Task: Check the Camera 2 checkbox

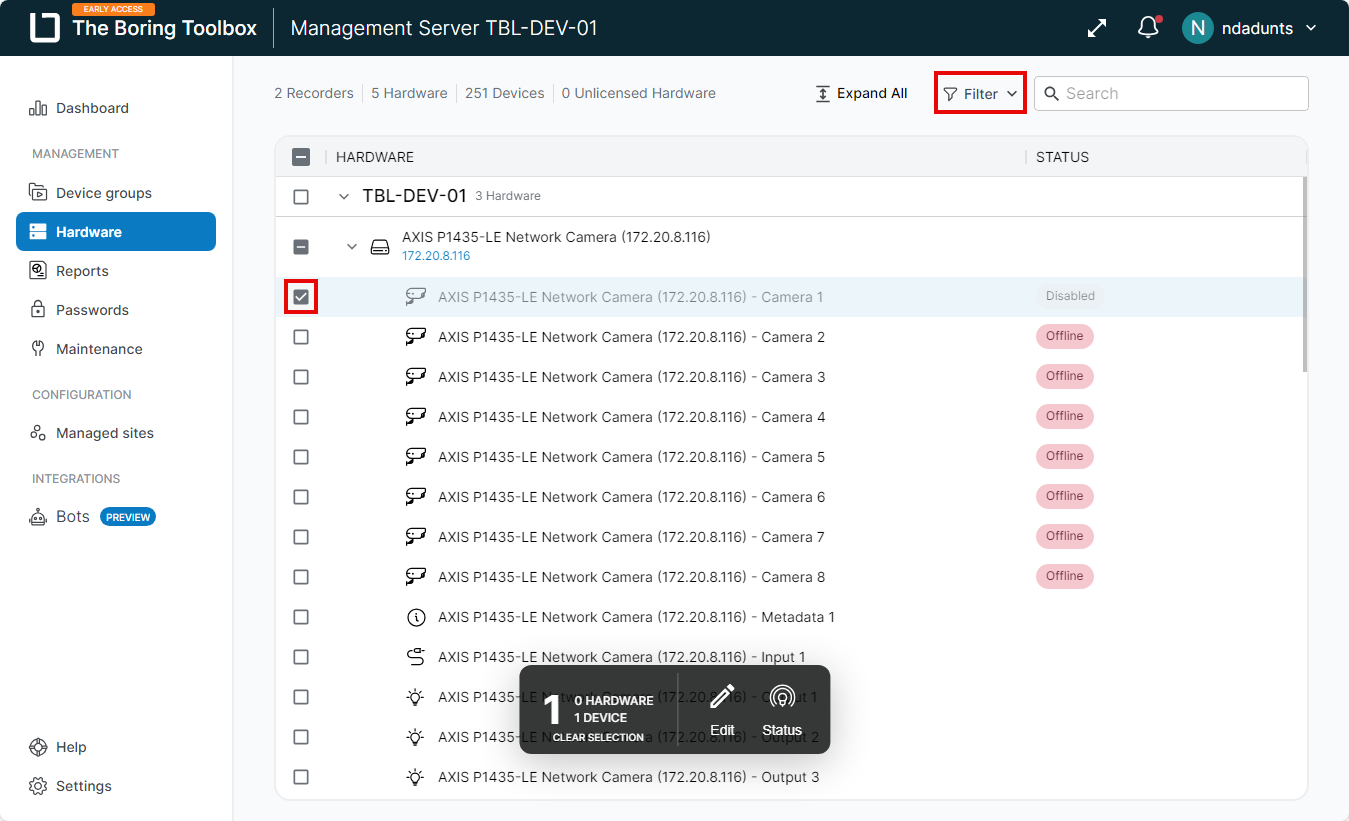Action: 301,337
